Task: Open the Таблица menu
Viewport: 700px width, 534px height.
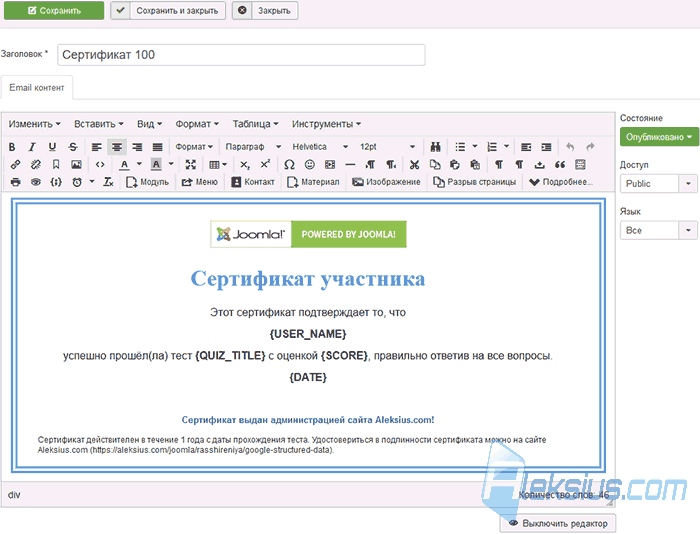Action: pyautogui.click(x=255, y=124)
